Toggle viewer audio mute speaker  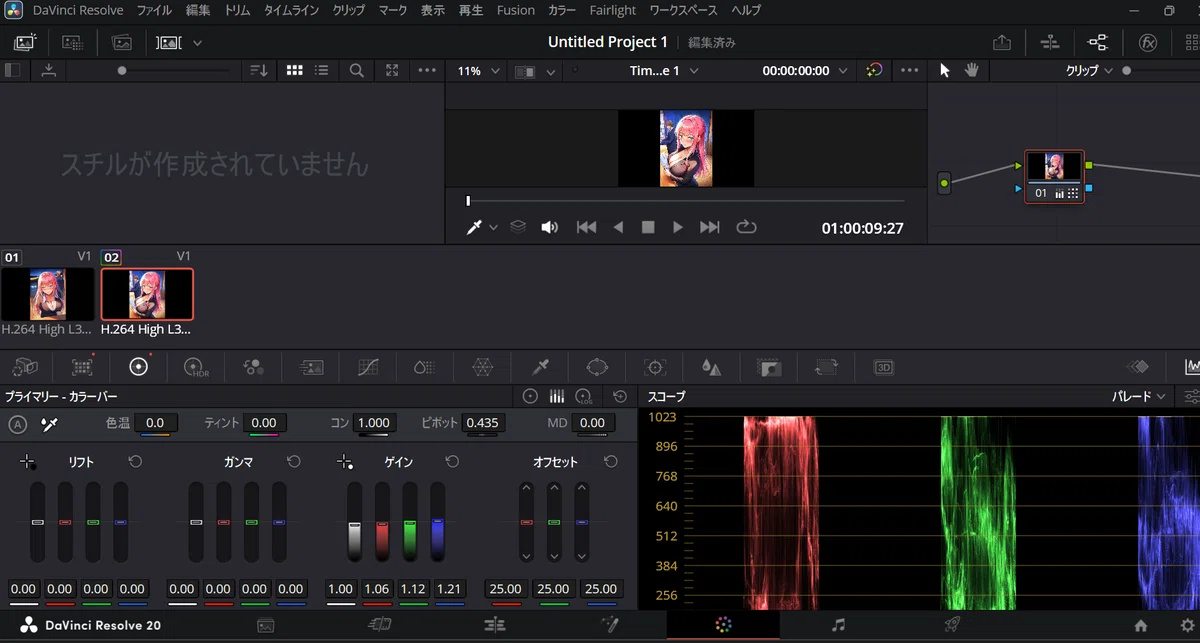pos(549,228)
